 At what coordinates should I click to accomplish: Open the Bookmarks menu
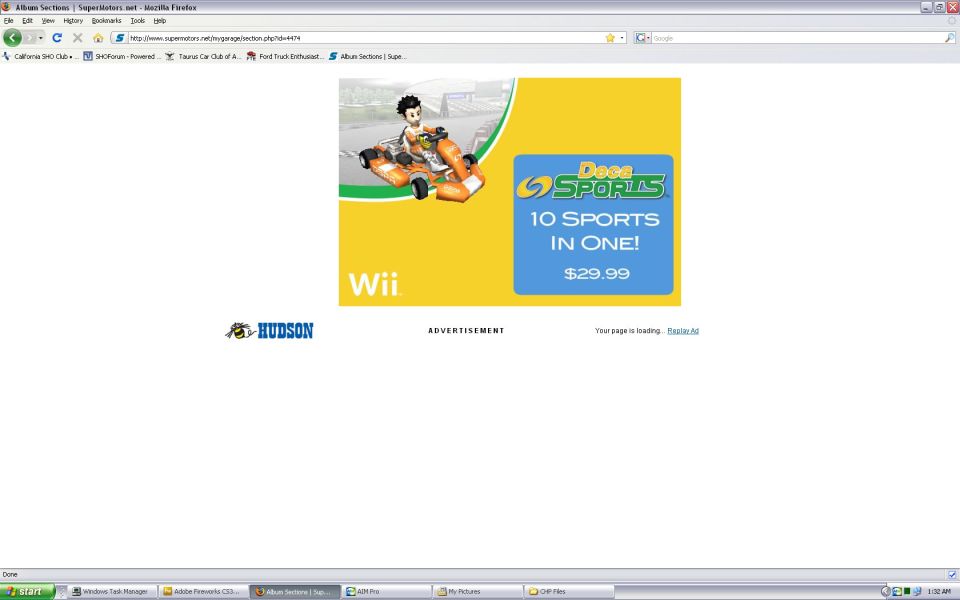click(107, 20)
